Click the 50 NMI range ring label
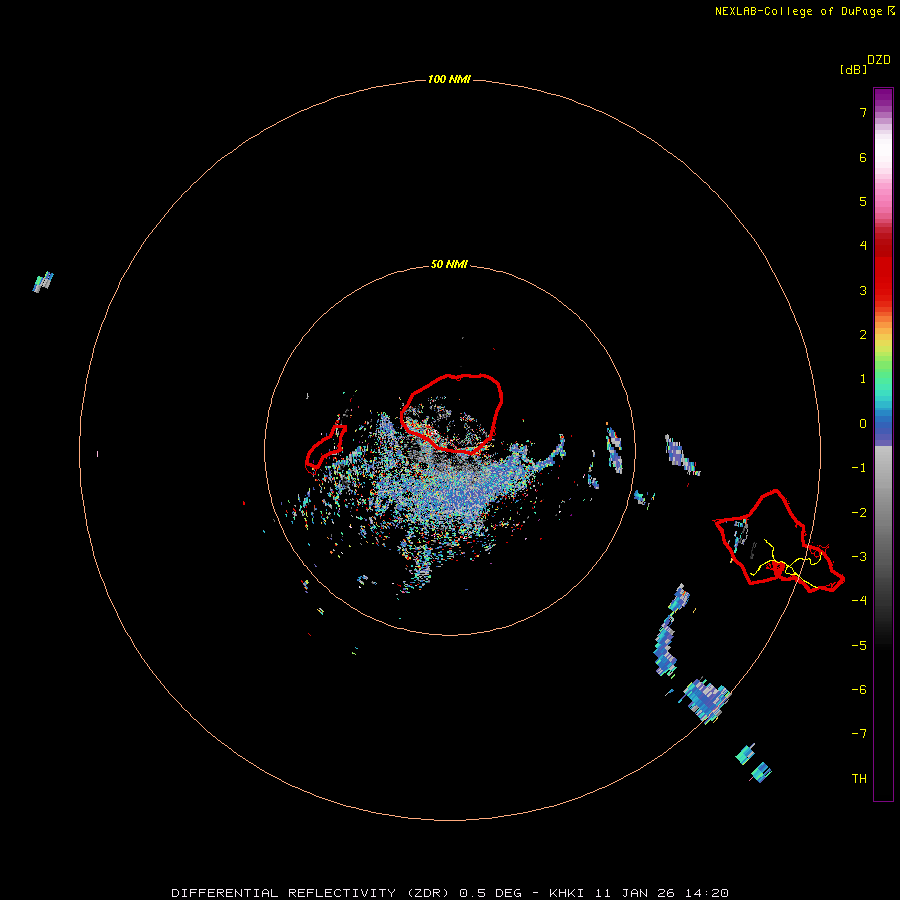Viewport: 900px width, 900px height. (x=449, y=264)
